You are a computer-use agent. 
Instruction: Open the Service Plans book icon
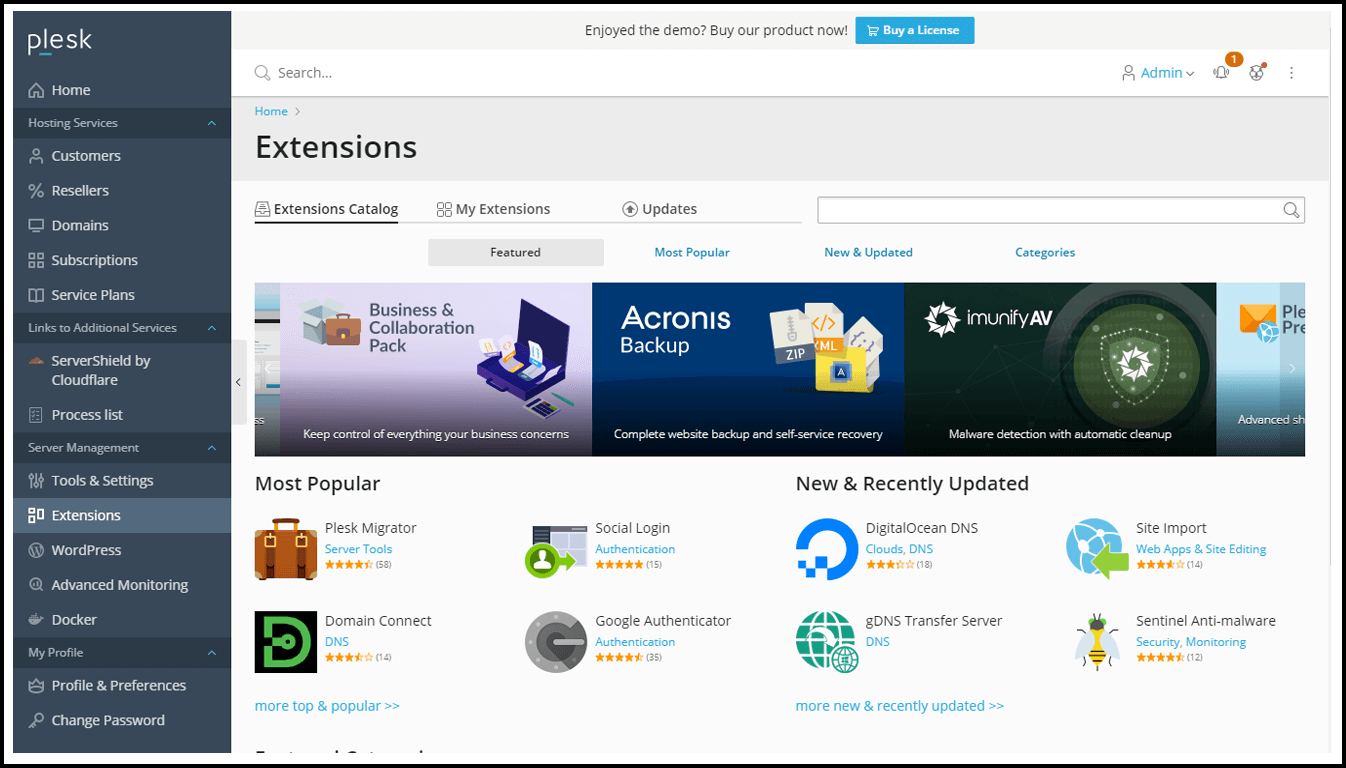(x=36, y=295)
